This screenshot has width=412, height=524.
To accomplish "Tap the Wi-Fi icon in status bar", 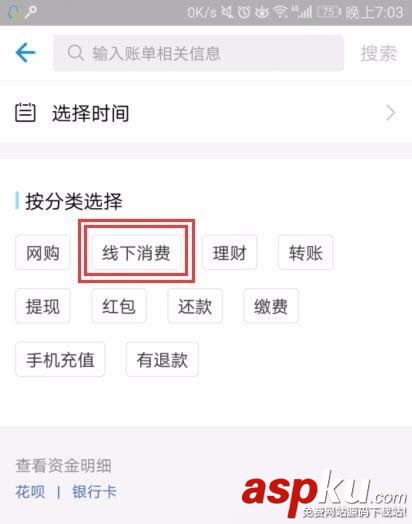I will point(280,12).
